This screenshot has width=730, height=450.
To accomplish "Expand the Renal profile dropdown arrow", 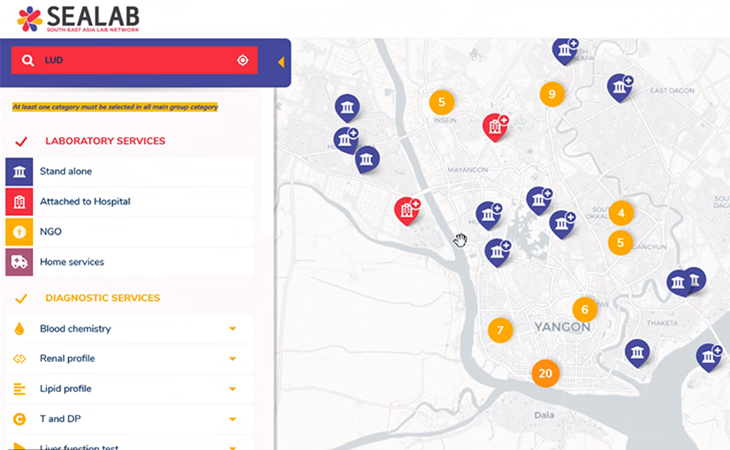I will point(233,359).
